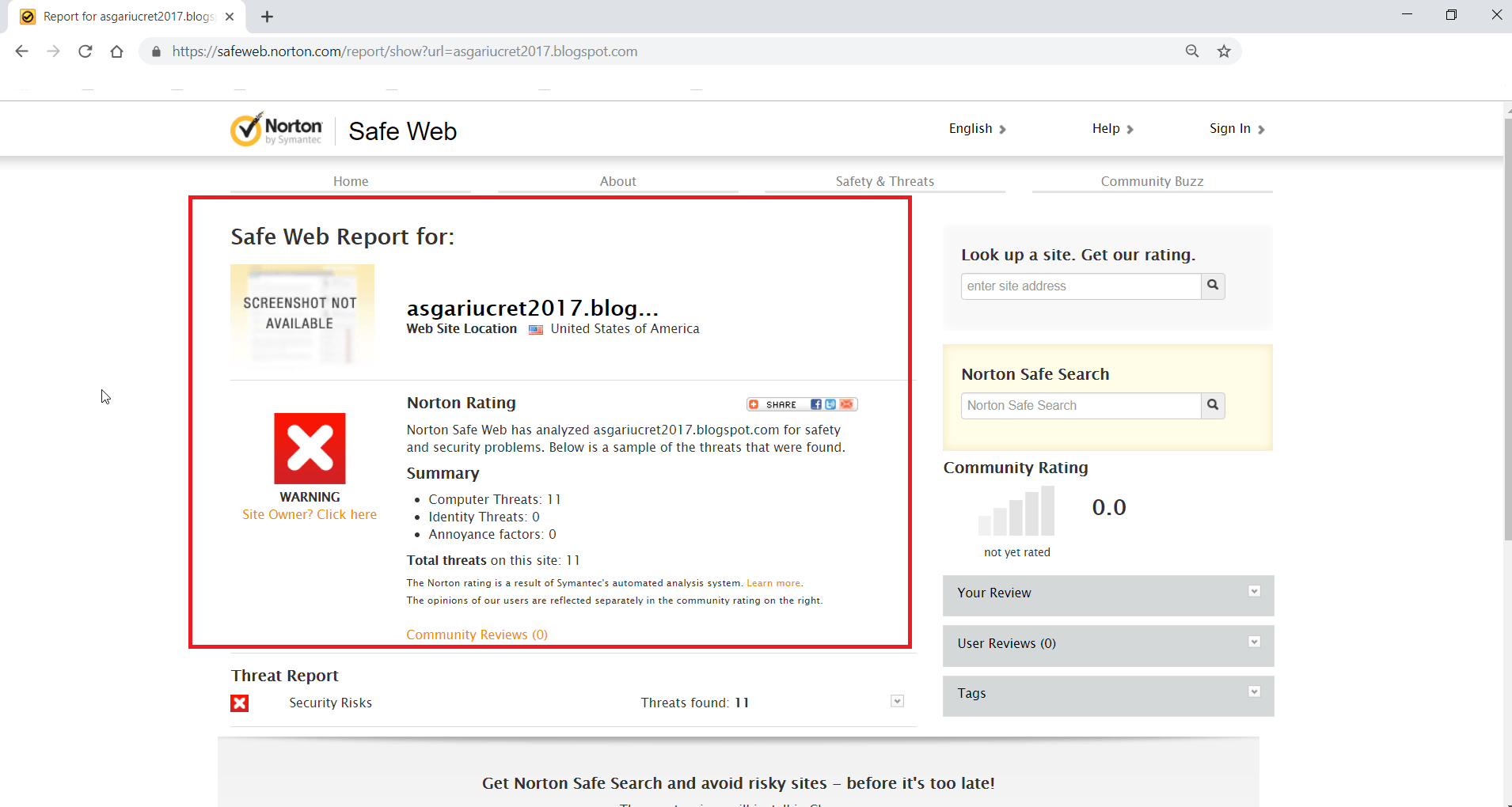This screenshot has width=1512, height=807.
Task: Share report via email icon
Action: tap(846, 404)
